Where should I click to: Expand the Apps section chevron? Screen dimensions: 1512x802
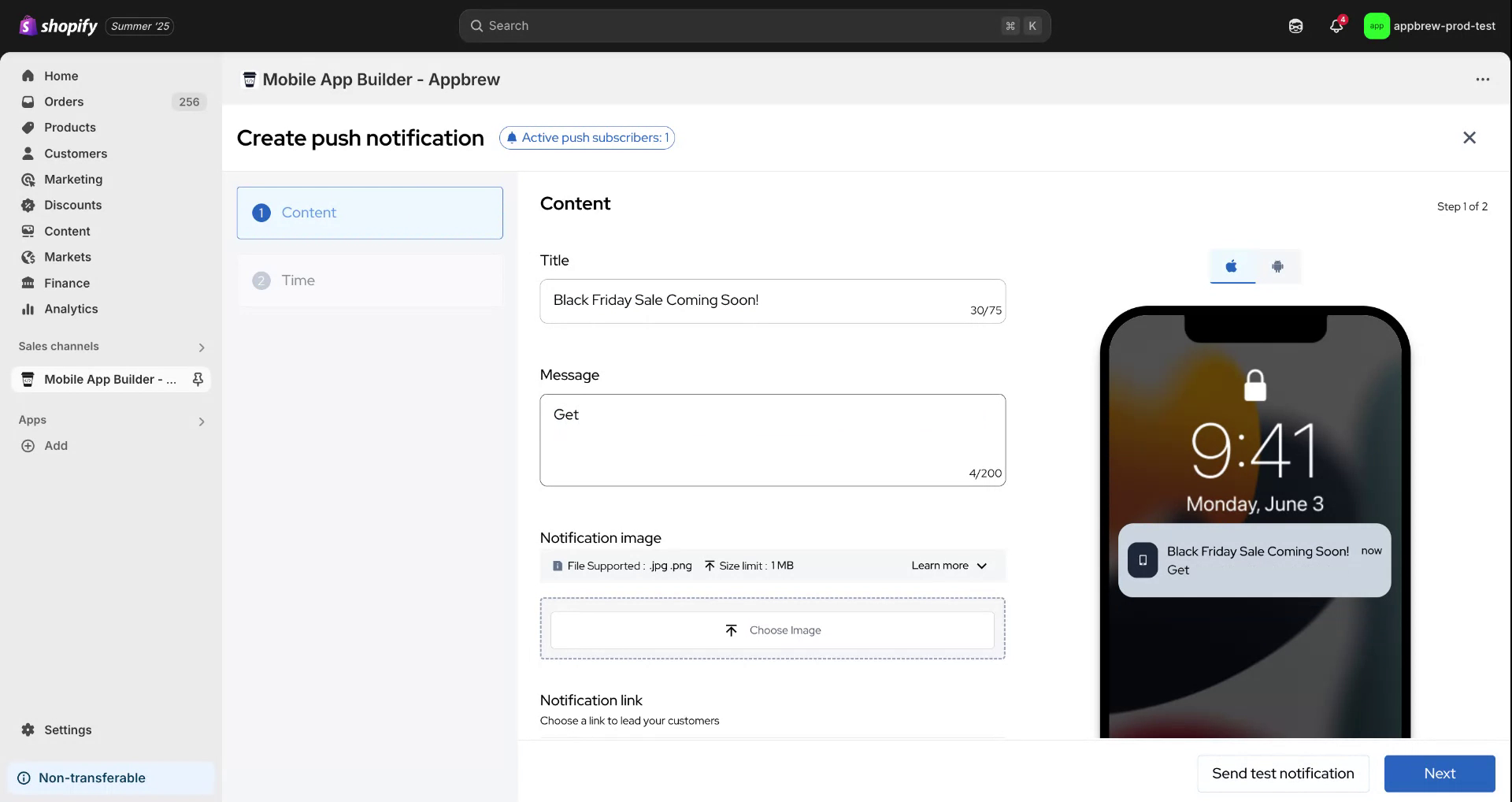pos(202,421)
